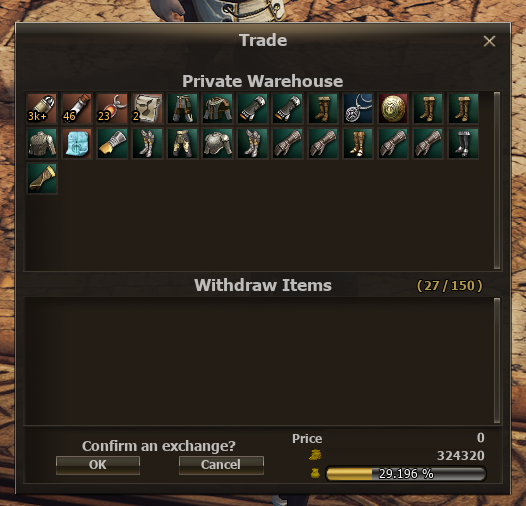
Task: Cancel the exchange confirmation
Action: pyautogui.click(x=221, y=465)
